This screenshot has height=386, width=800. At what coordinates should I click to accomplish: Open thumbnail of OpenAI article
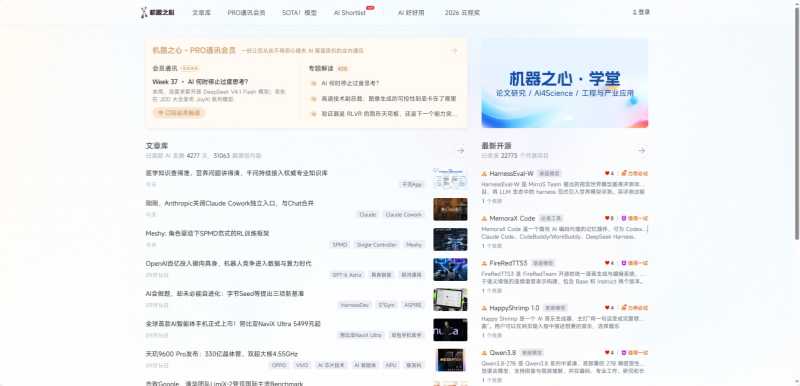click(450, 269)
